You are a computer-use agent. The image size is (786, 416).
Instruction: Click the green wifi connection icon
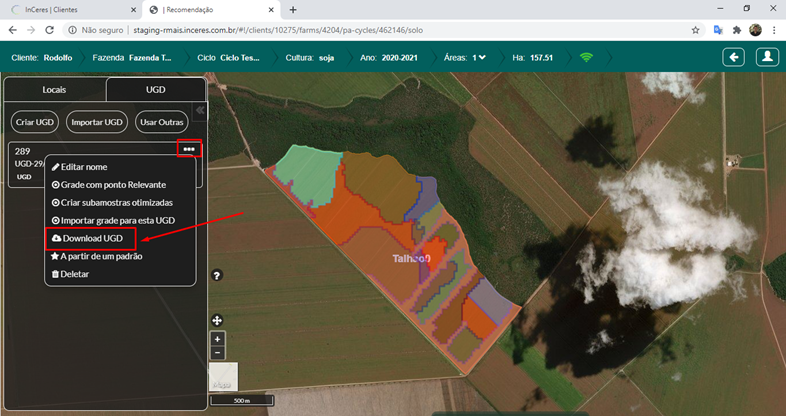click(586, 58)
